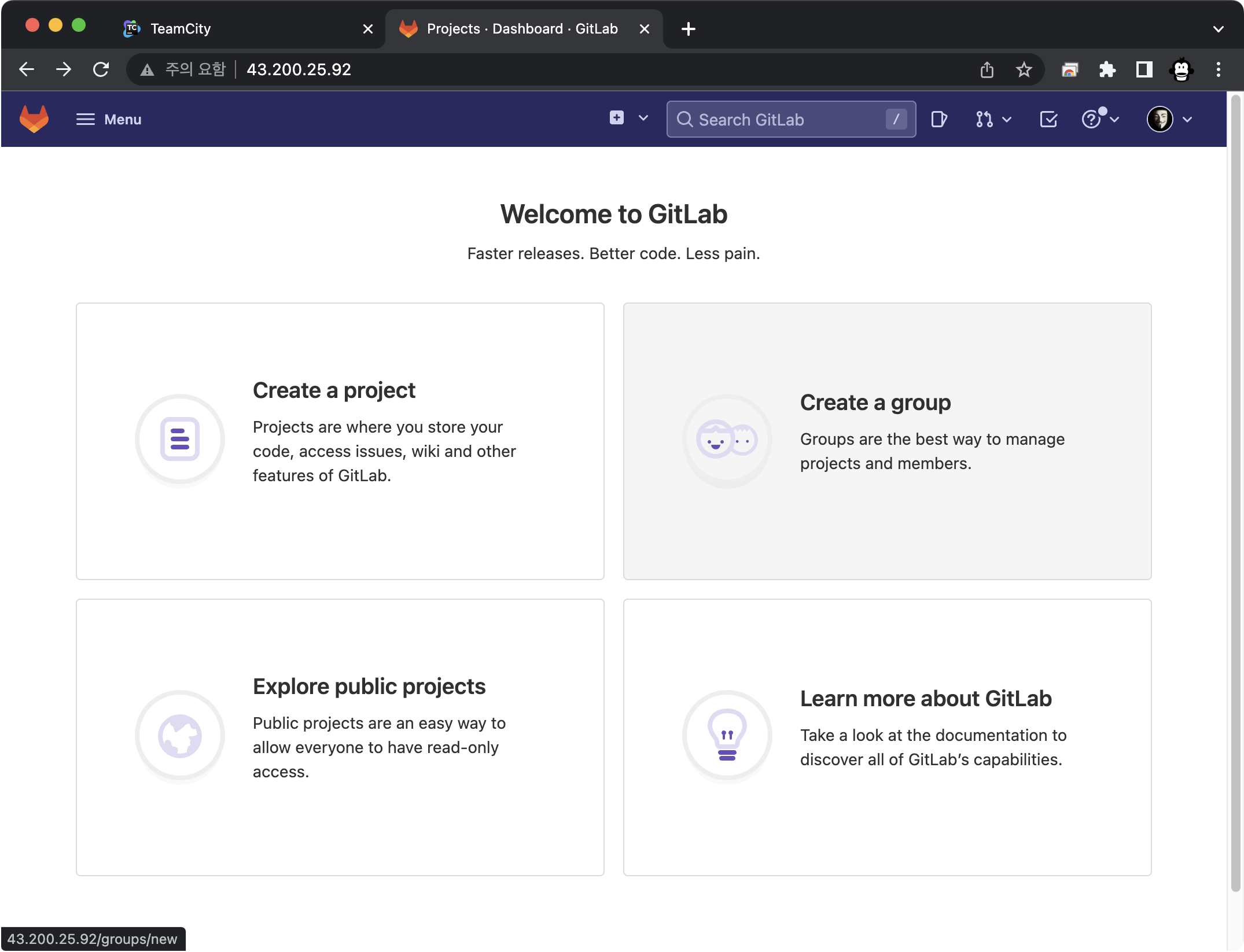Click the Help question mark icon
This screenshot has height=952, width=1244.
pyautogui.click(x=1091, y=119)
